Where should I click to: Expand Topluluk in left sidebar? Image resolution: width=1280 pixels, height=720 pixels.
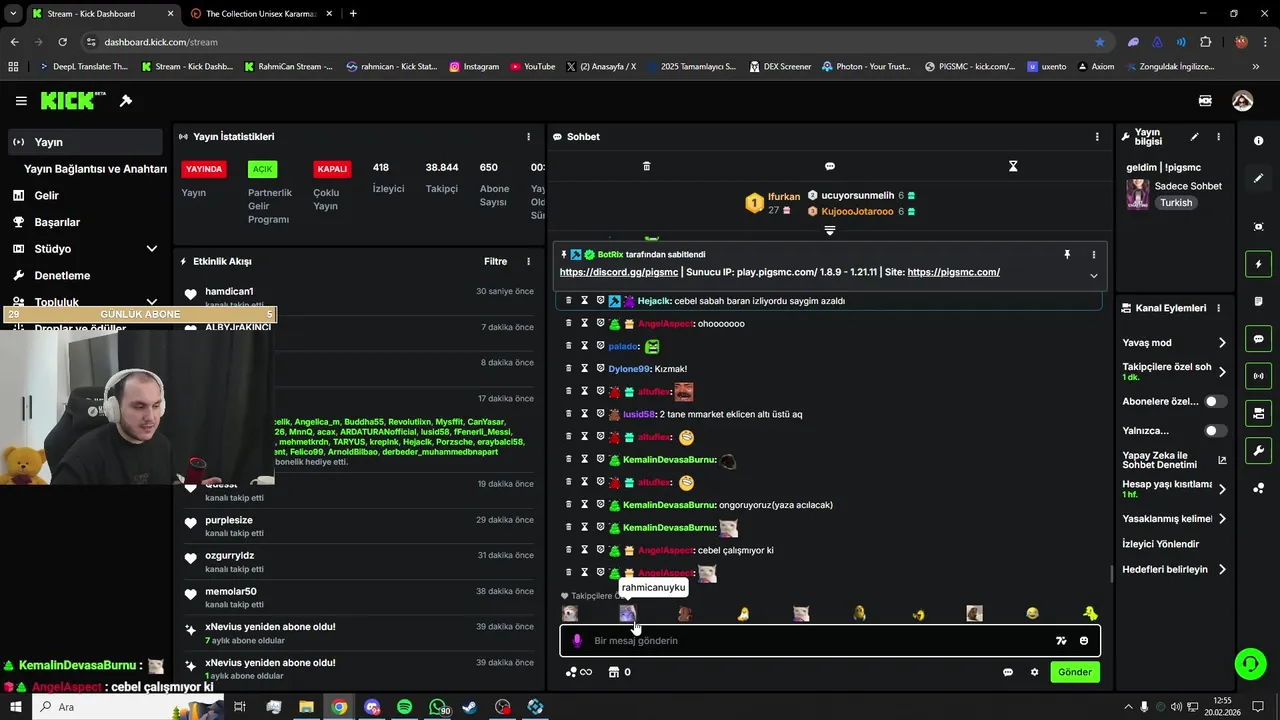152,302
